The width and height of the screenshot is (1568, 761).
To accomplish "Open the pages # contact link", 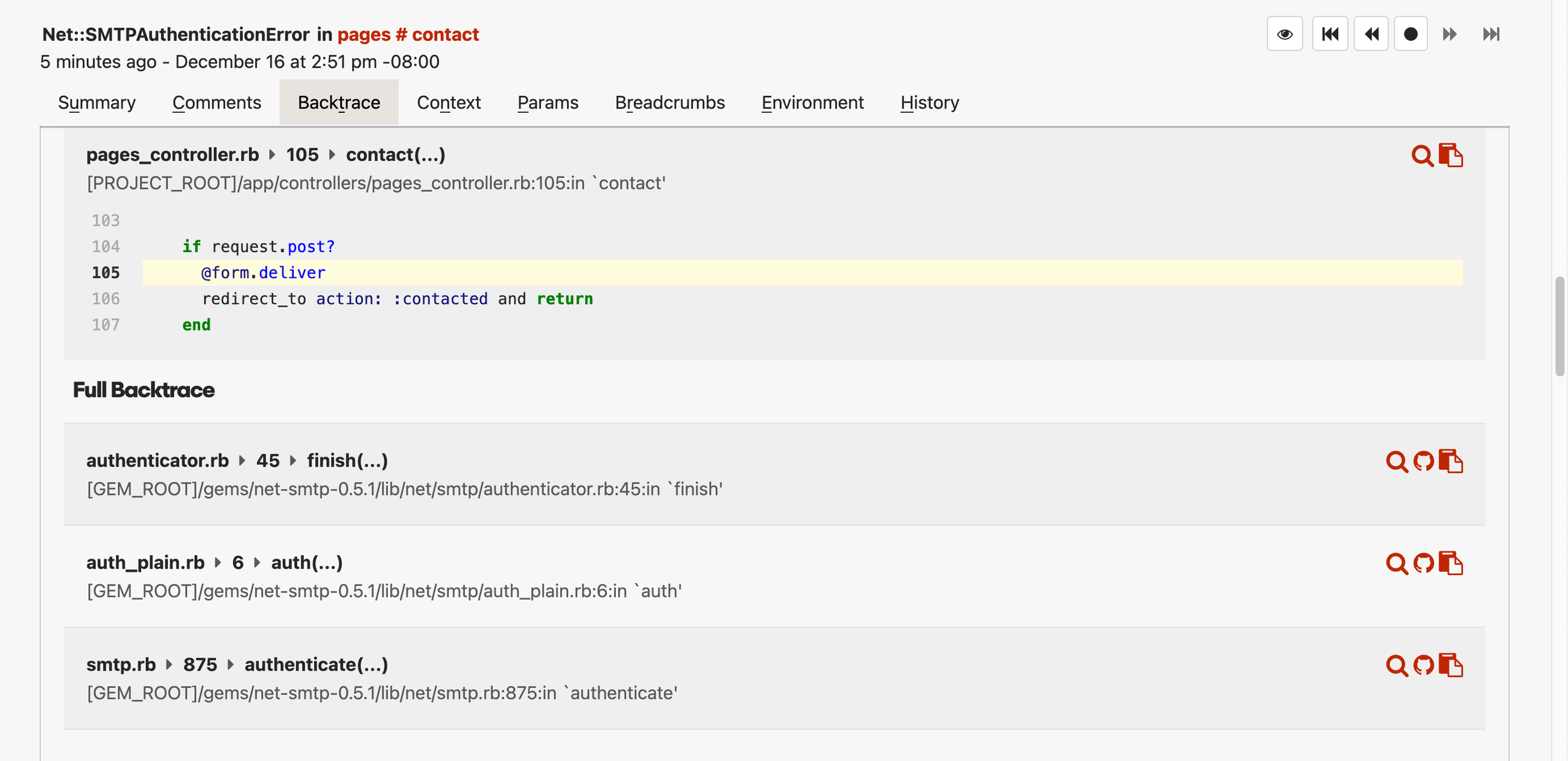I will pyautogui.click(x=408, y=34).
